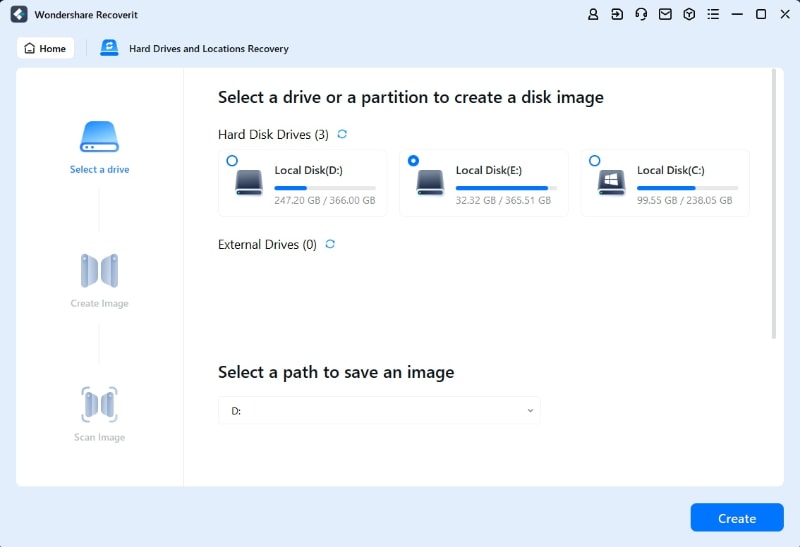Image resolution: width=800 pixels, height=547 pixels.
Task: Click the Local Disk(C:) name text
Action: [x=670, y=170]
